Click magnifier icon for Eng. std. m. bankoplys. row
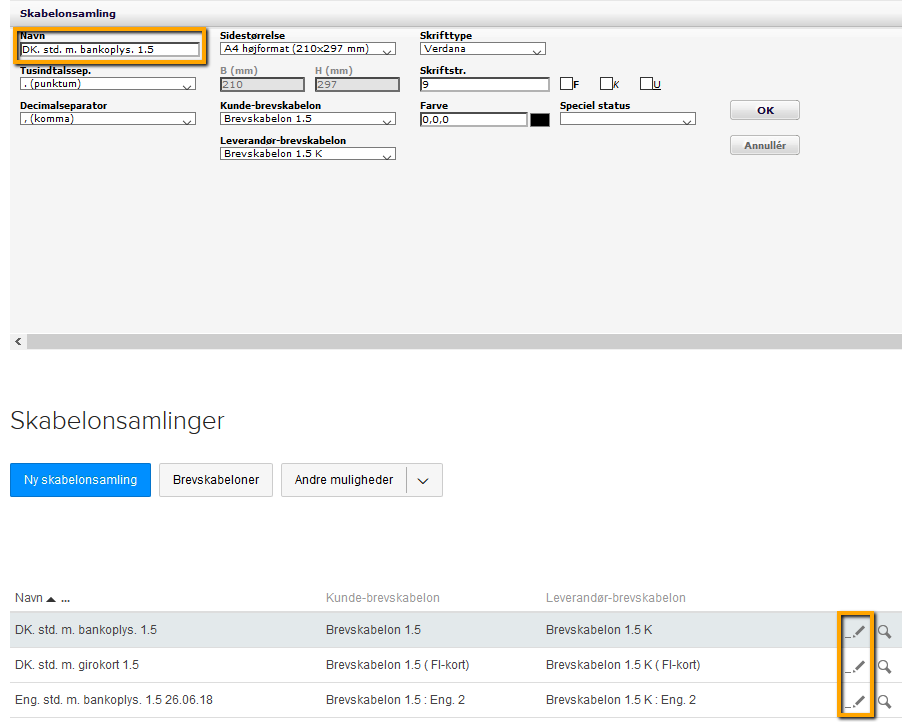The height and width of the screenshot is (722, 902). click(884, 701)
